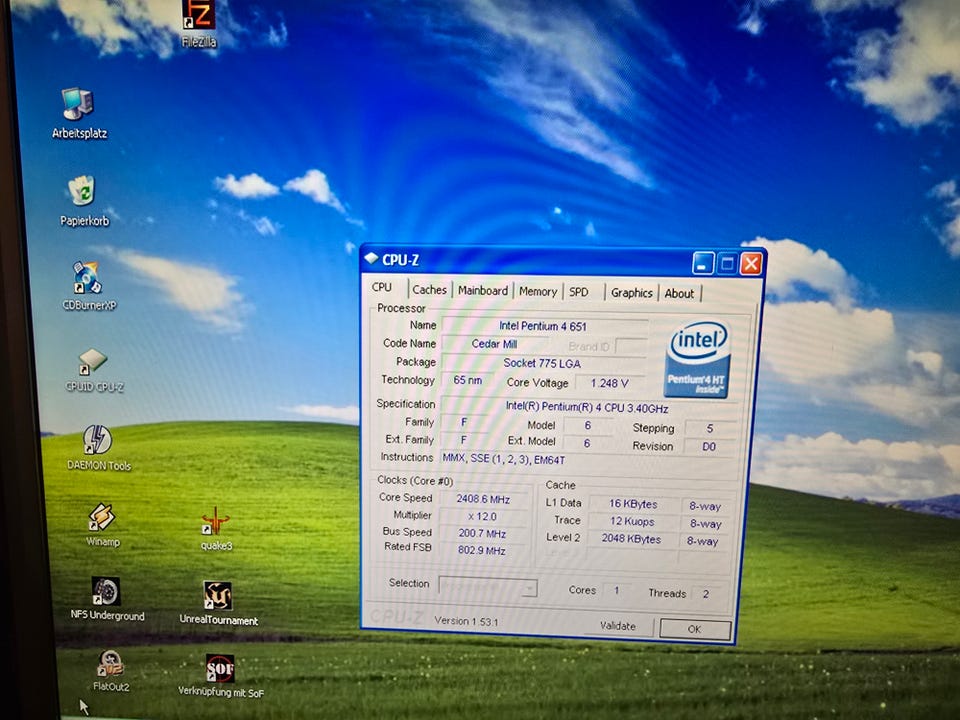Open the Mainboard tab
The image size is (960, 720).
point(483,291)
